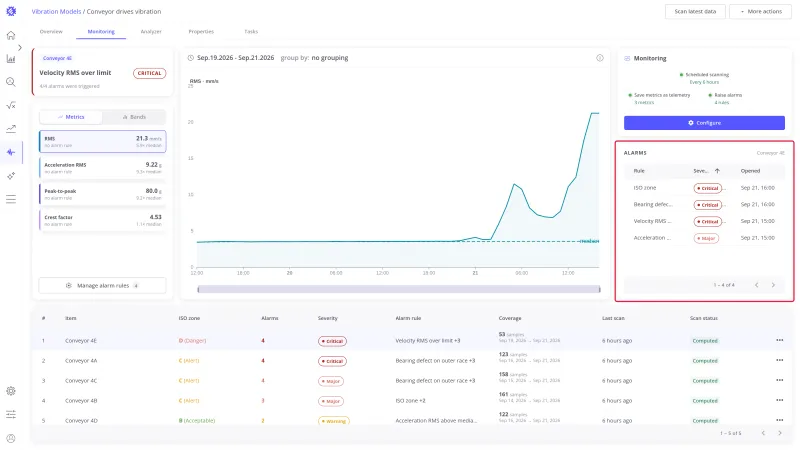The image size is (800, 450).
Task: Click the Monitoring panel header icon
Action: coord(627,58)
